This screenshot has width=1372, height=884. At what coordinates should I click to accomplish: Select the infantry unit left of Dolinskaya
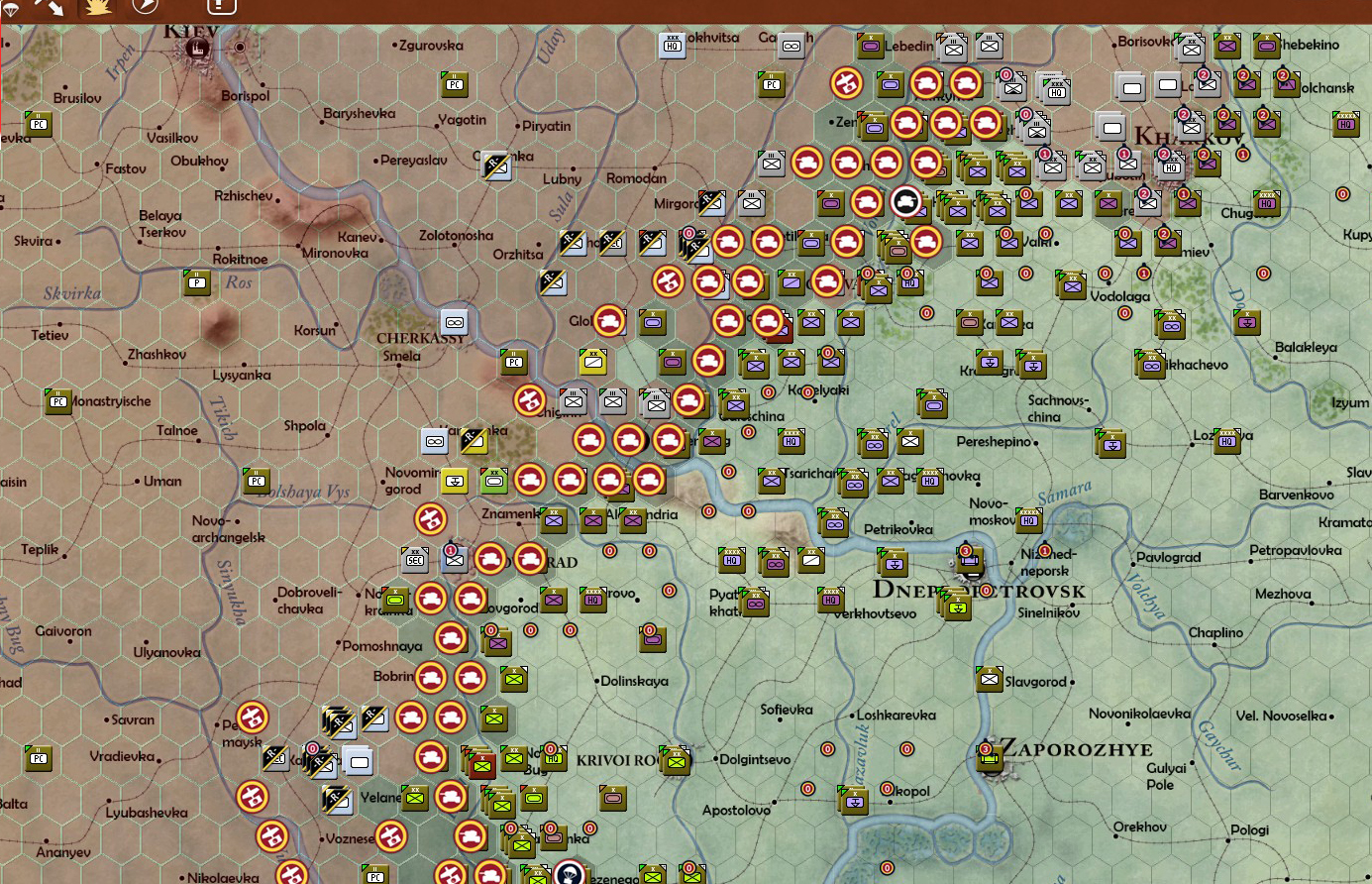pyautogui.click(x=514, y=679)
